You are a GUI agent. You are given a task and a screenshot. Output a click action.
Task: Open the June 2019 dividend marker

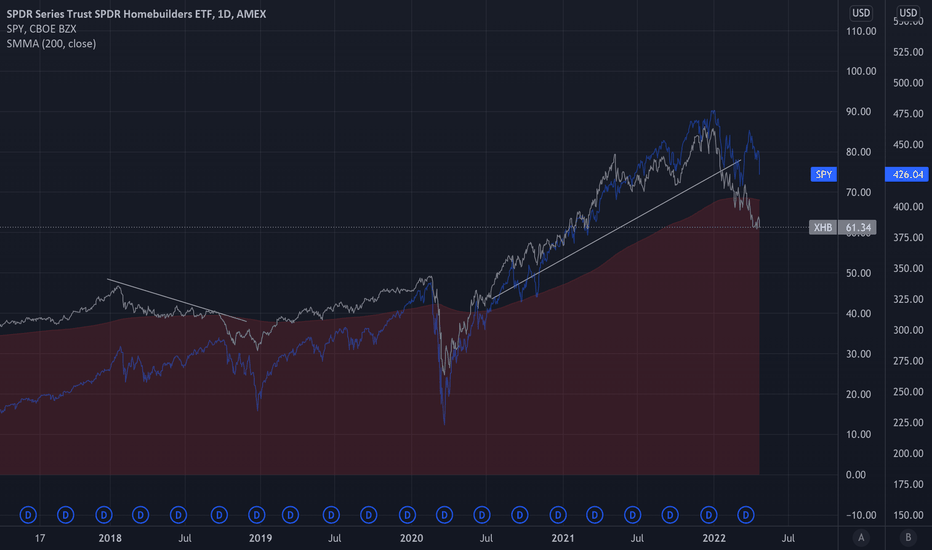tap(331, 514)
